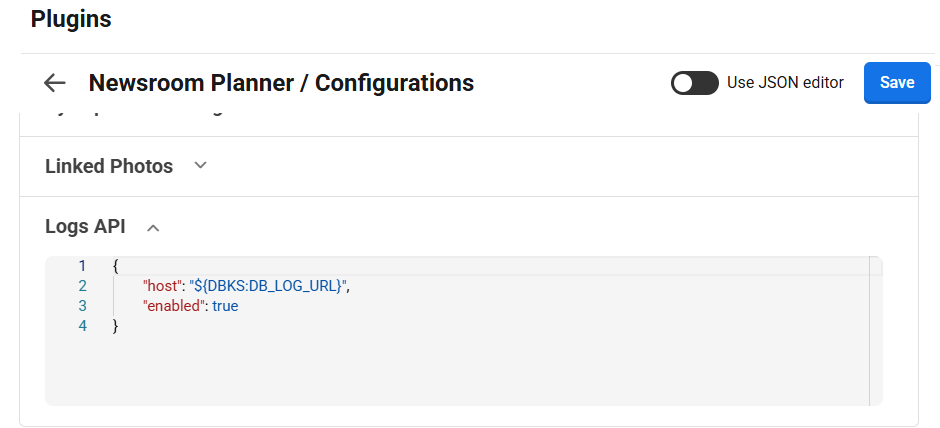
Task: Click line number 4 in the gutter
Action: click(x=82, y=326)
